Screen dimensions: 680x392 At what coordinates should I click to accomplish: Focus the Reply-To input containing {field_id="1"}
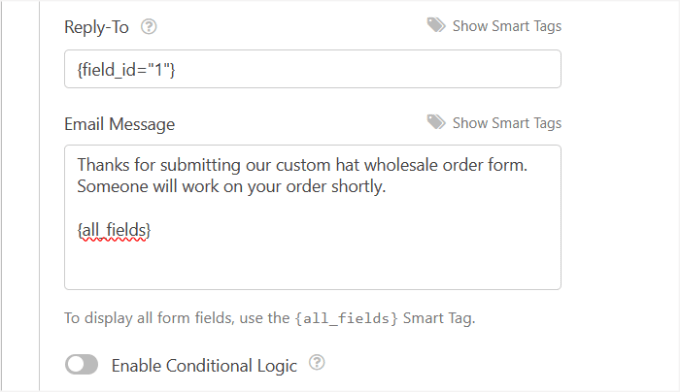[x=313, y=69]
